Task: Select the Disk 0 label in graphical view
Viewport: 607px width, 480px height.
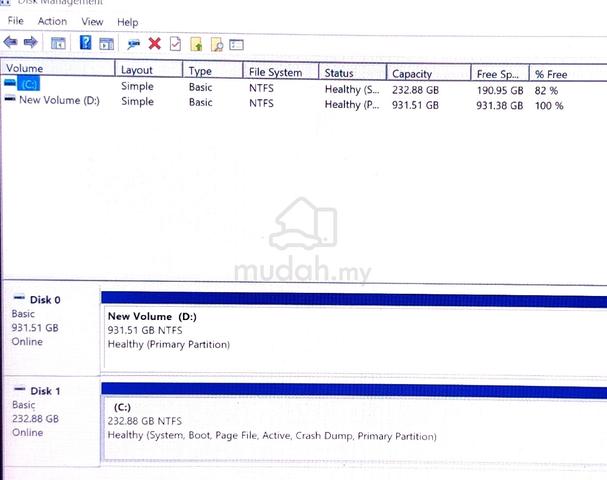Action: click(45, 300)
